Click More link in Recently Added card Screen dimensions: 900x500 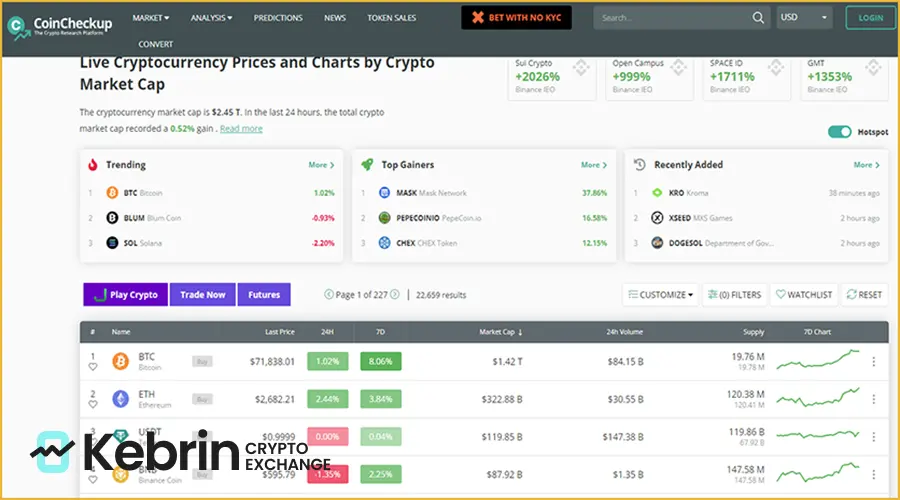pyautogui.click(x=866, y=165)
